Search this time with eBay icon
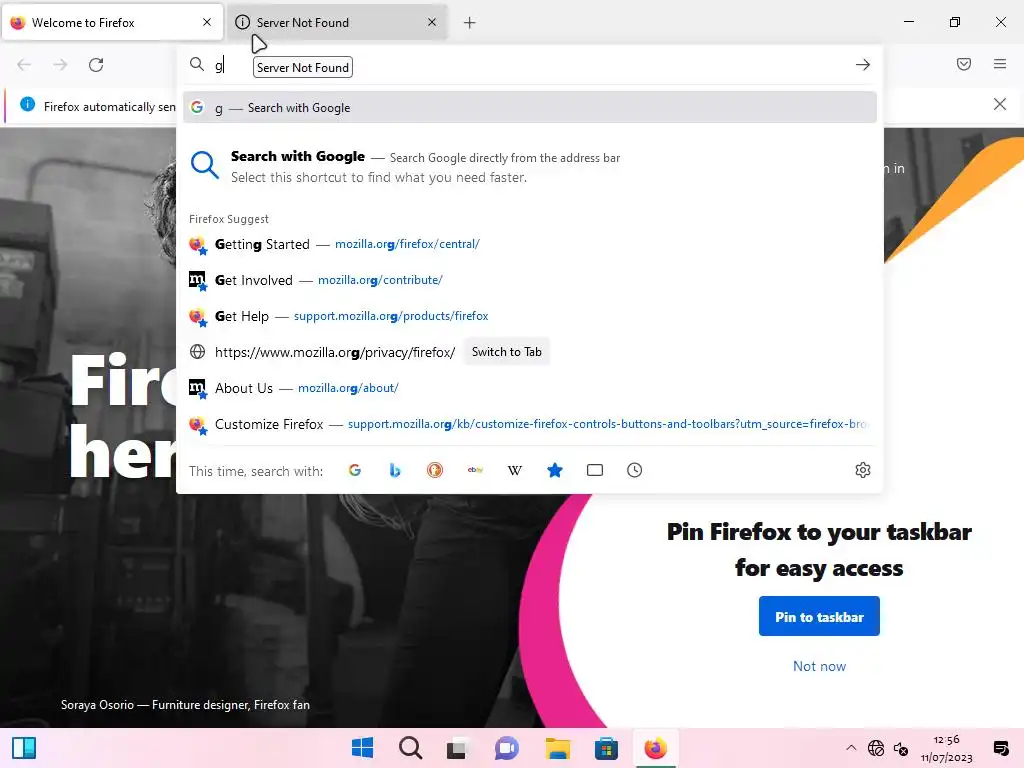 point(475,470)
